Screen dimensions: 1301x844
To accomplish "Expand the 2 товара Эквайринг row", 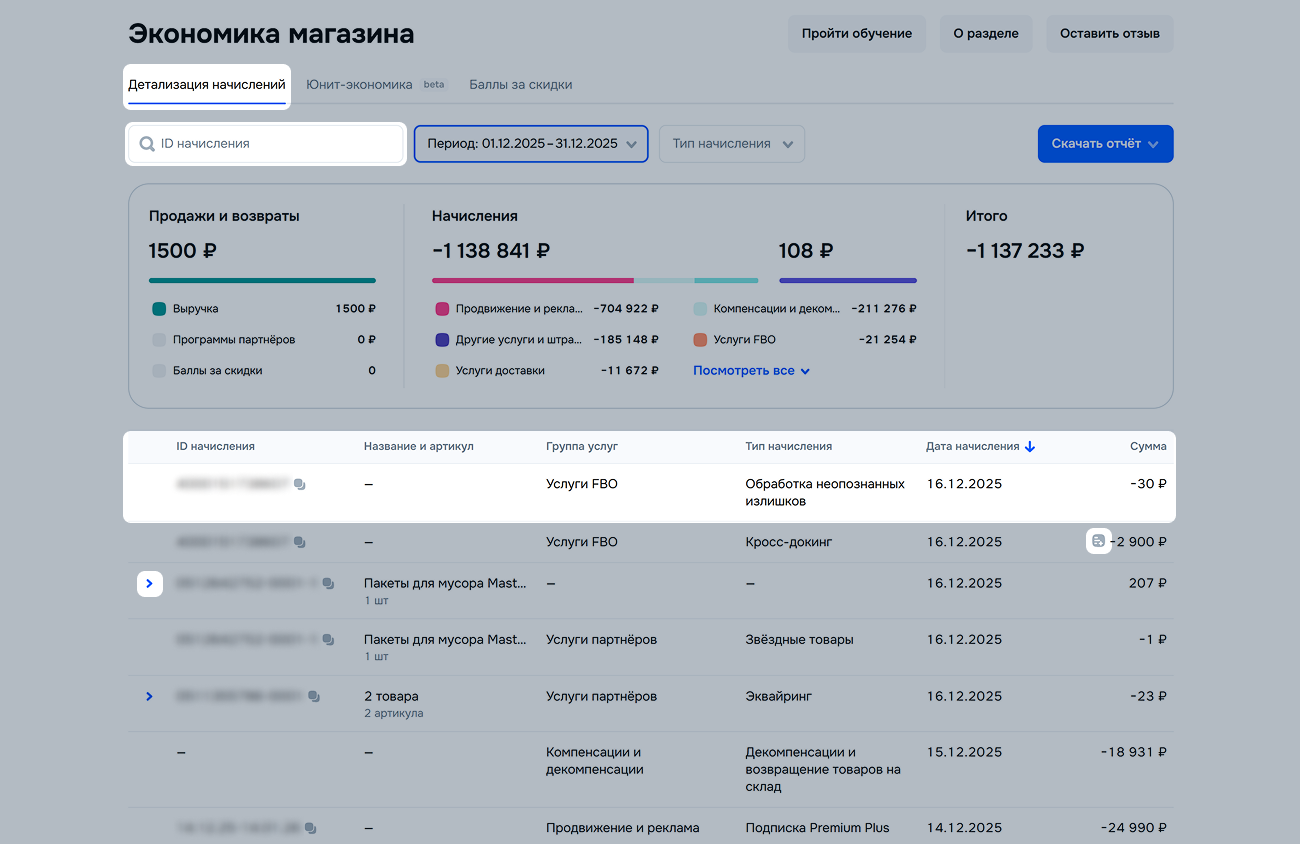I will 149,696.
